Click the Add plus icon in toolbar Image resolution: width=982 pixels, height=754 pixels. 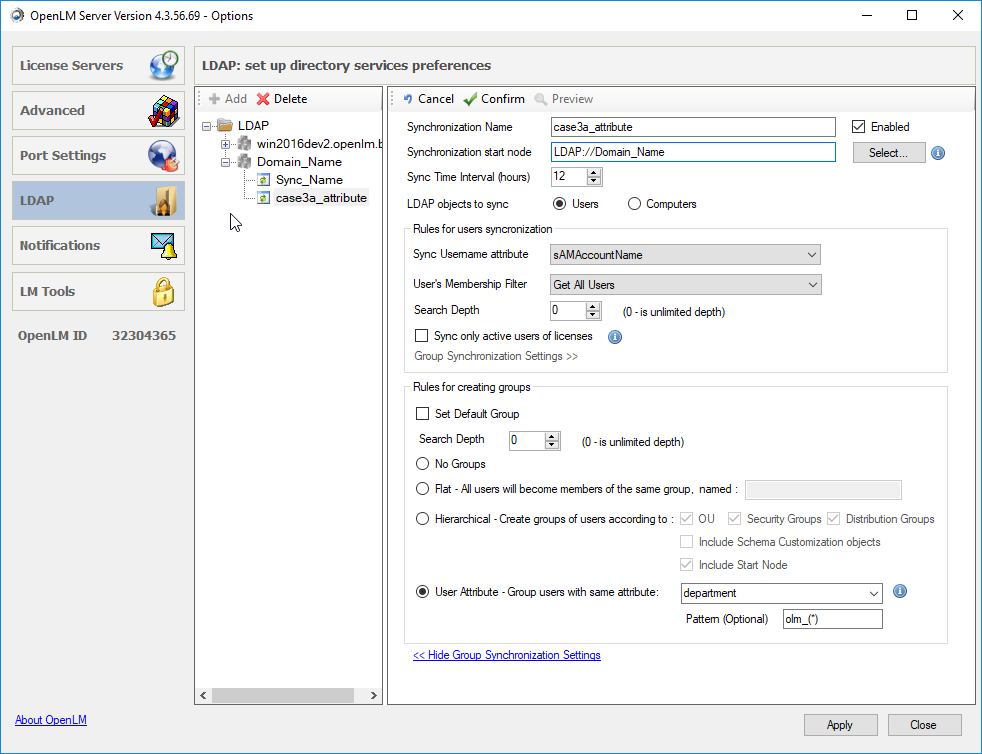tap(214, 99)
